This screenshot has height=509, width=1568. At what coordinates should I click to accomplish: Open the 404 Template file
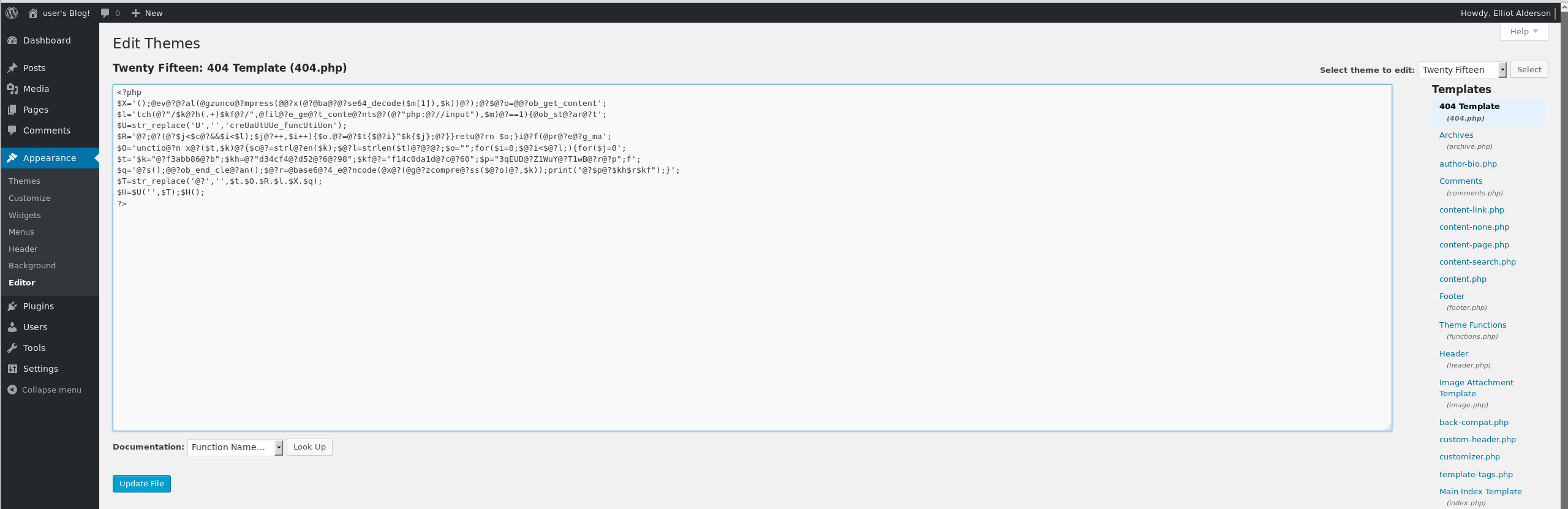1469,107
